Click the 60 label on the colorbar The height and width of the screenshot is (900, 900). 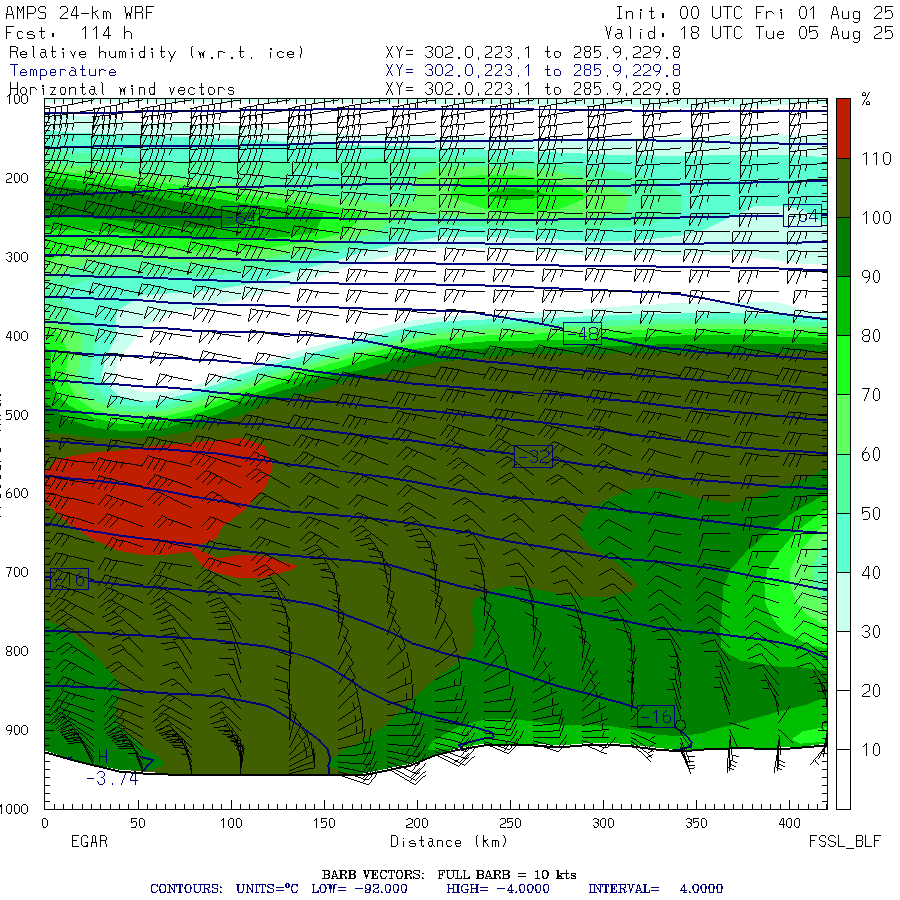871,455
